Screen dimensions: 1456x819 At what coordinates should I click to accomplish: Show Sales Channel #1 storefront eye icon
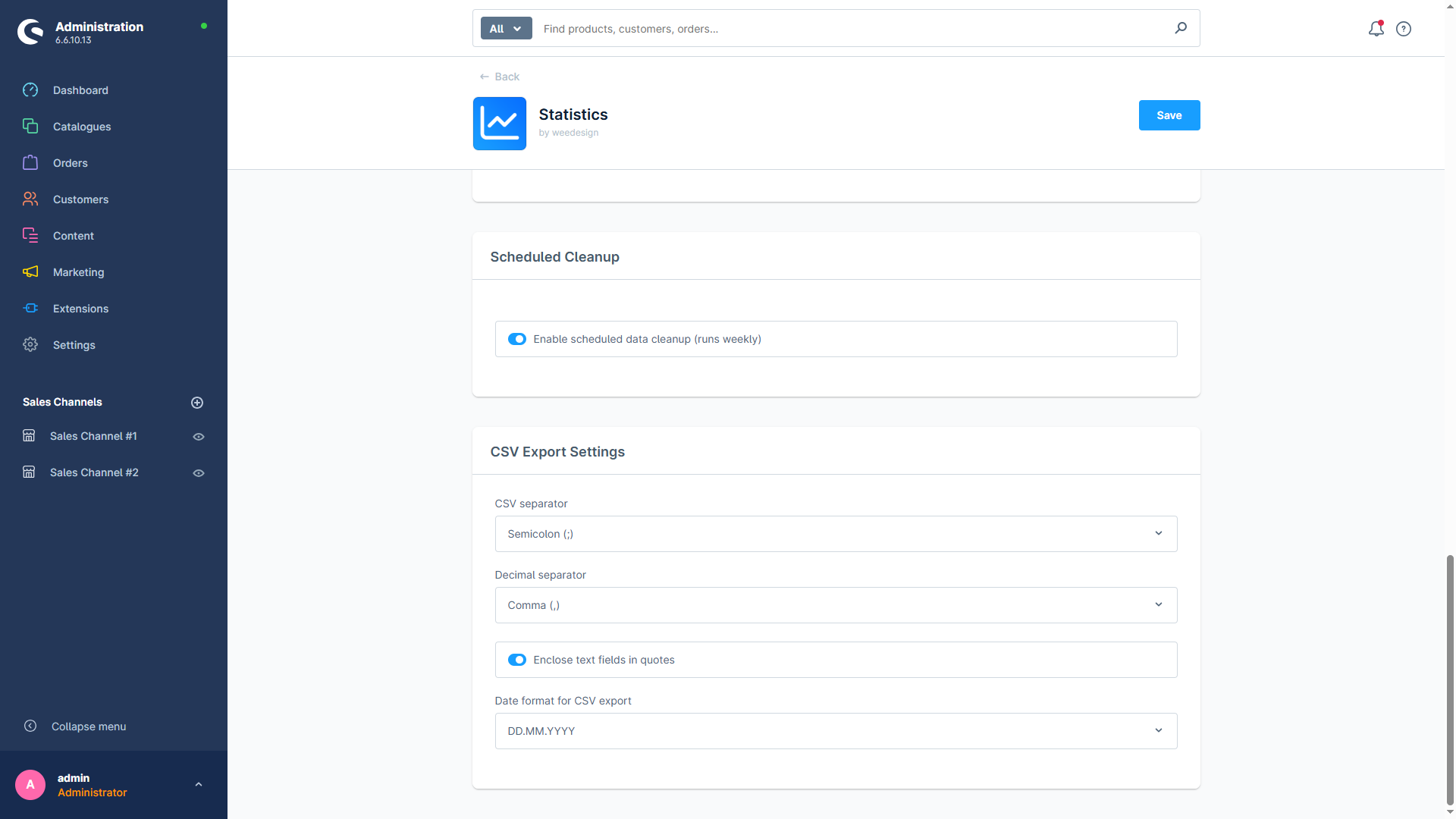(x=199, y=437)
